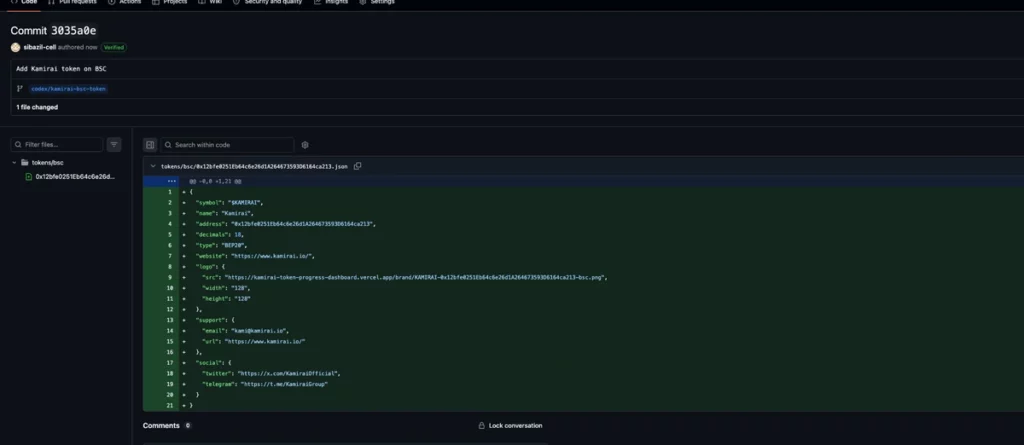The image size is (1024, 445).
Task: Click the Comments count badge
Action: click(x=187, y=425)
